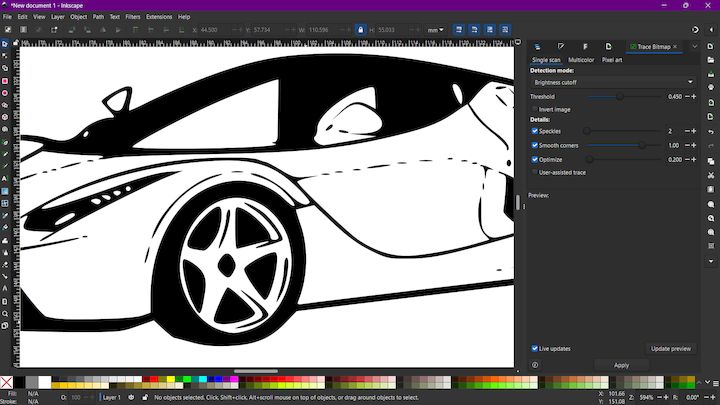Click the horizontal canvas scrollbar
The height and width of the screenshot is (405, 720).
[x=256, y=371]
